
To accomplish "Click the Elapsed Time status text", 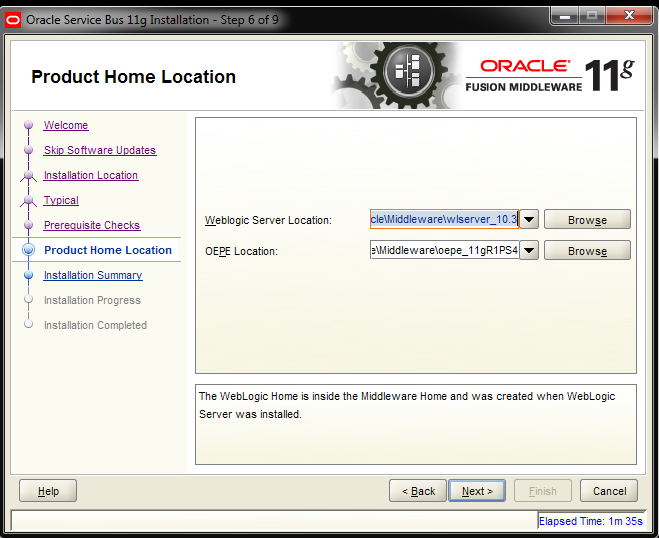I will click(x=590, y=521).
